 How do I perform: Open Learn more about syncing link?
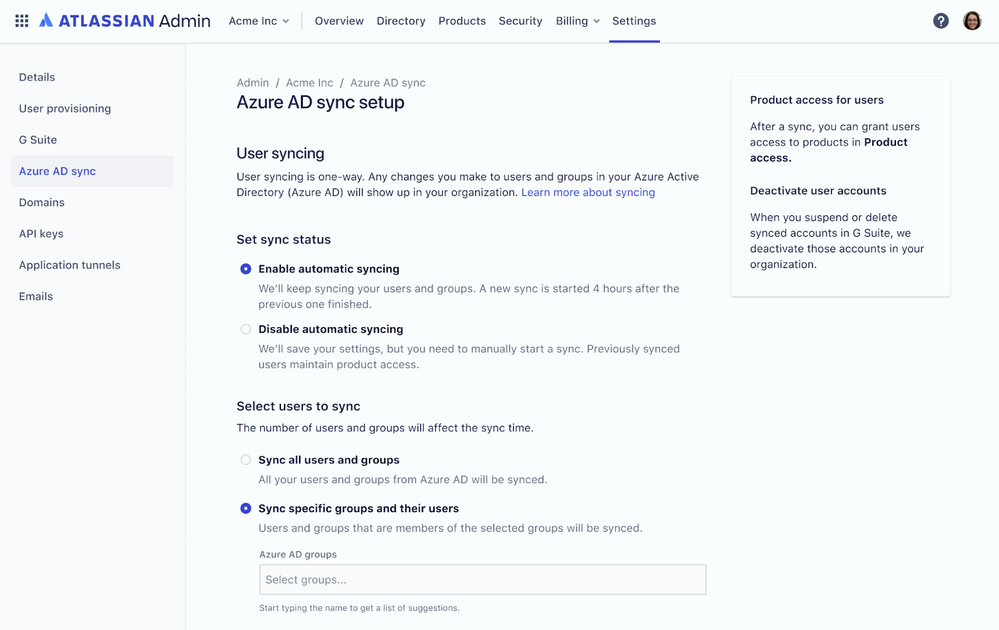tap(588, 192)
